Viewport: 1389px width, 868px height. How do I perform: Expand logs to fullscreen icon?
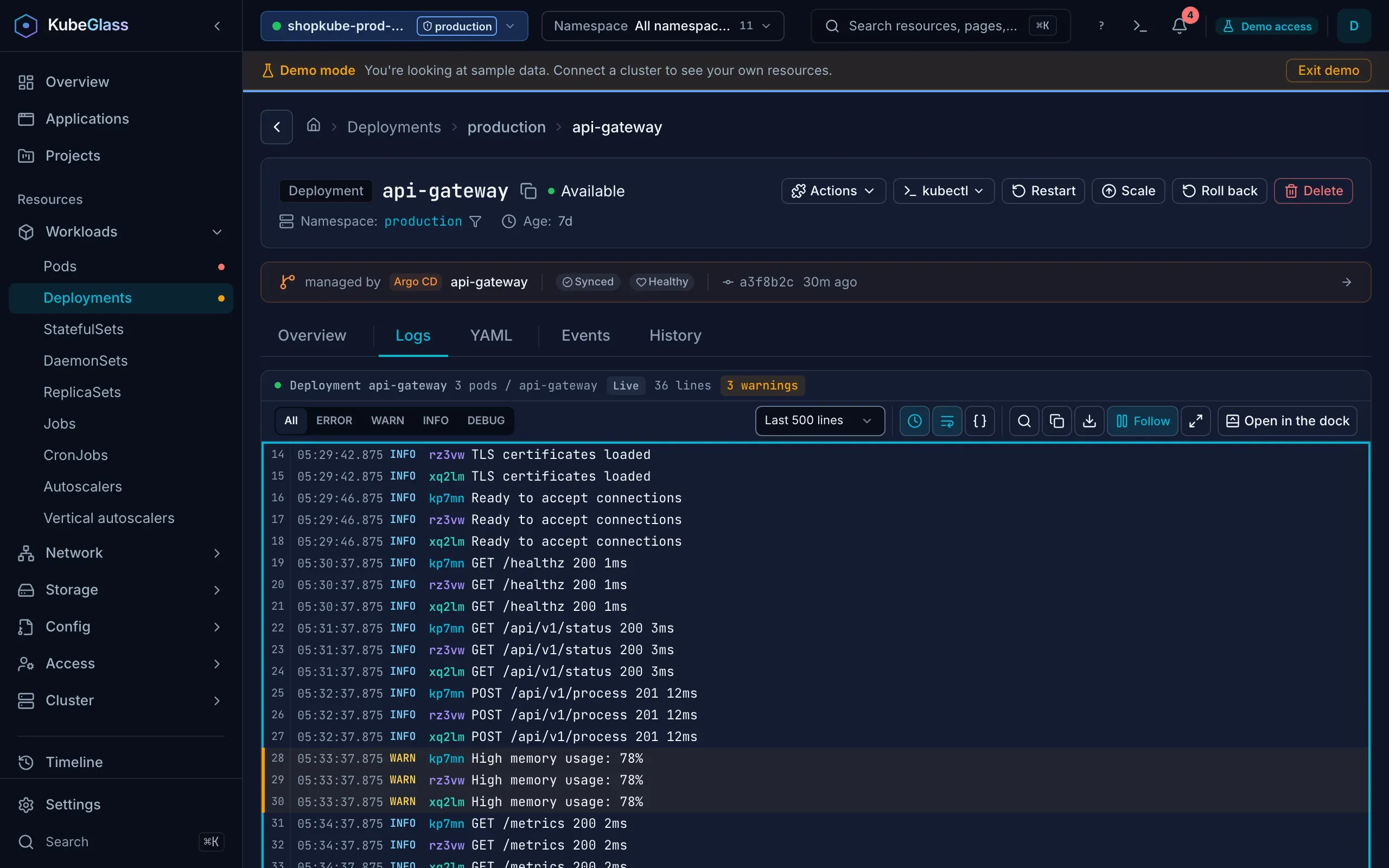(x=1196, y=421)
